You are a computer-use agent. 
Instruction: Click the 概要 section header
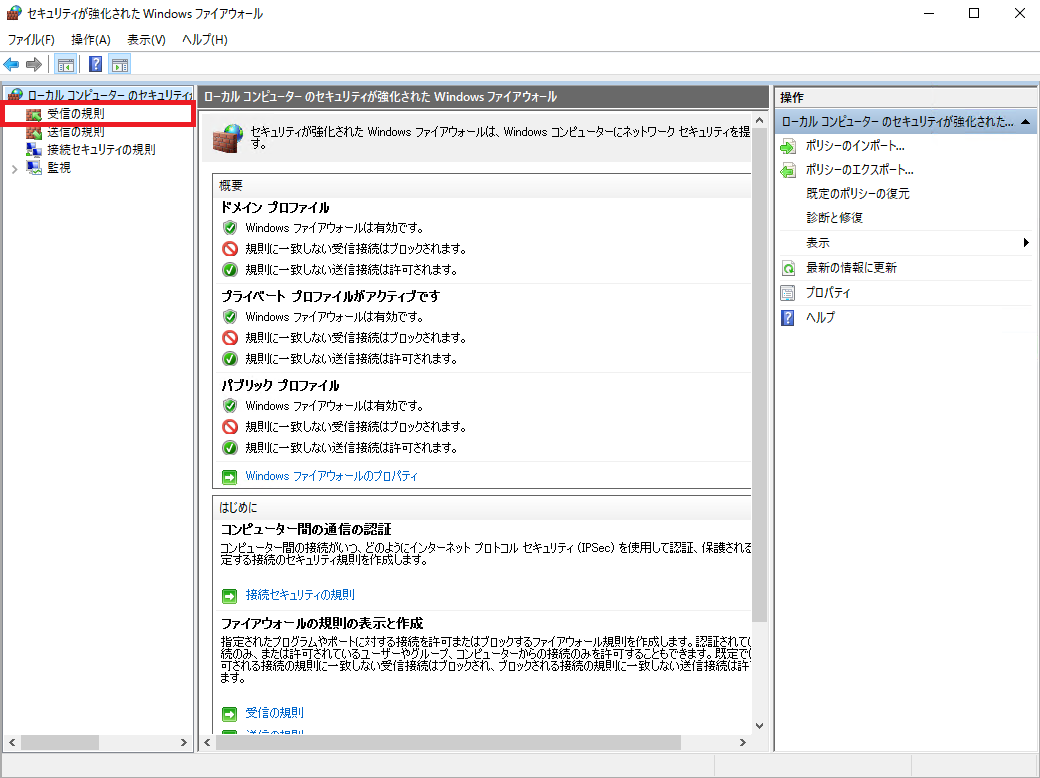(x=231, y=186)
